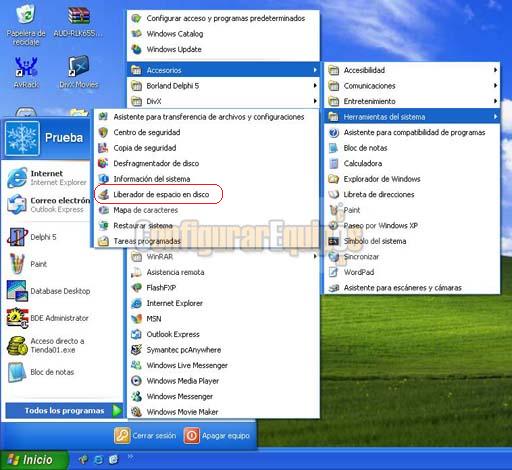
Task: Open Información del sistema
Action: click(x=206, y=179)
